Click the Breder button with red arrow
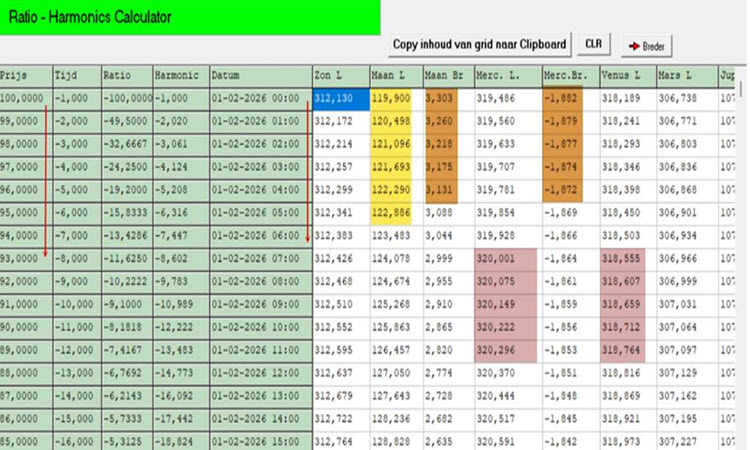This screenshot has height=450, width=750. click(647, 46)
